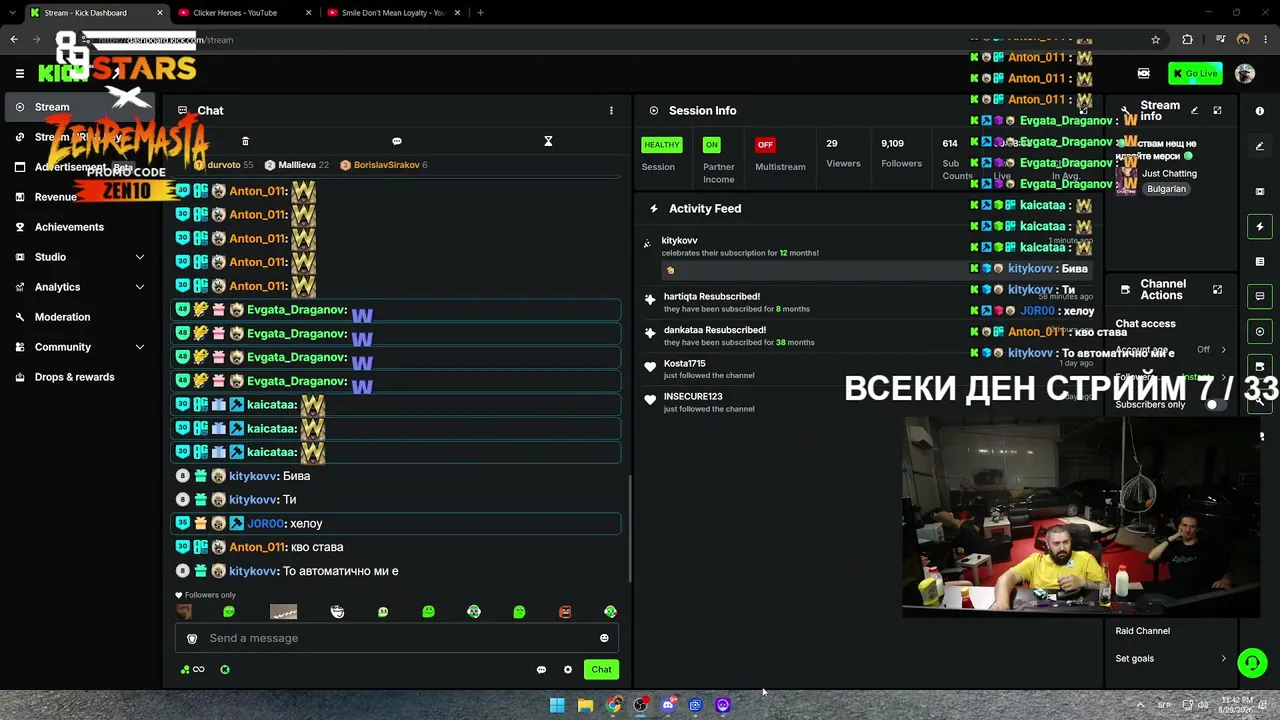Open the green support headset button
The image size is (1280, 720).
pos(1252,662)
